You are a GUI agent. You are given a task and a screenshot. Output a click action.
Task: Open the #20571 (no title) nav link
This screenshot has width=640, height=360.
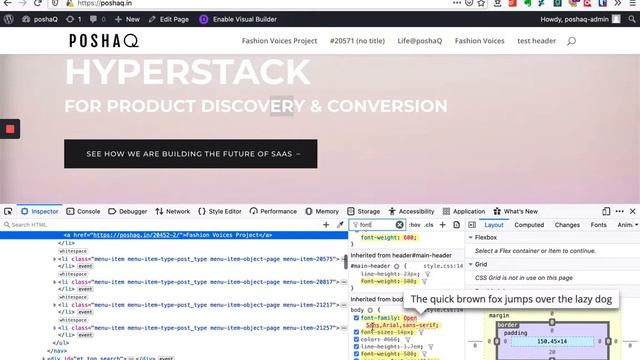[357, 41]
